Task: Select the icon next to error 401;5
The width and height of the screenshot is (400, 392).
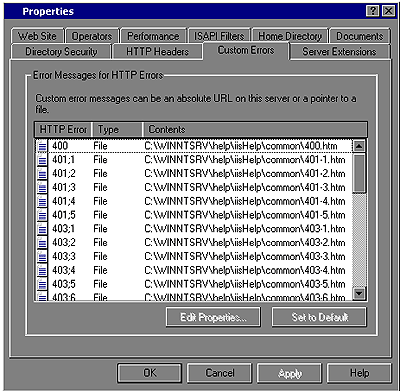Action: 42,215
